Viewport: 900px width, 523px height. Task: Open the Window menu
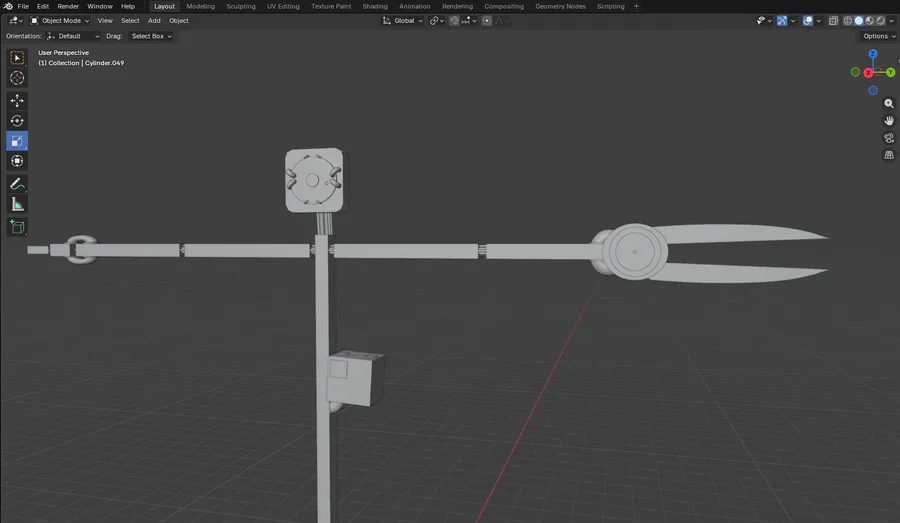click(100, 6)
